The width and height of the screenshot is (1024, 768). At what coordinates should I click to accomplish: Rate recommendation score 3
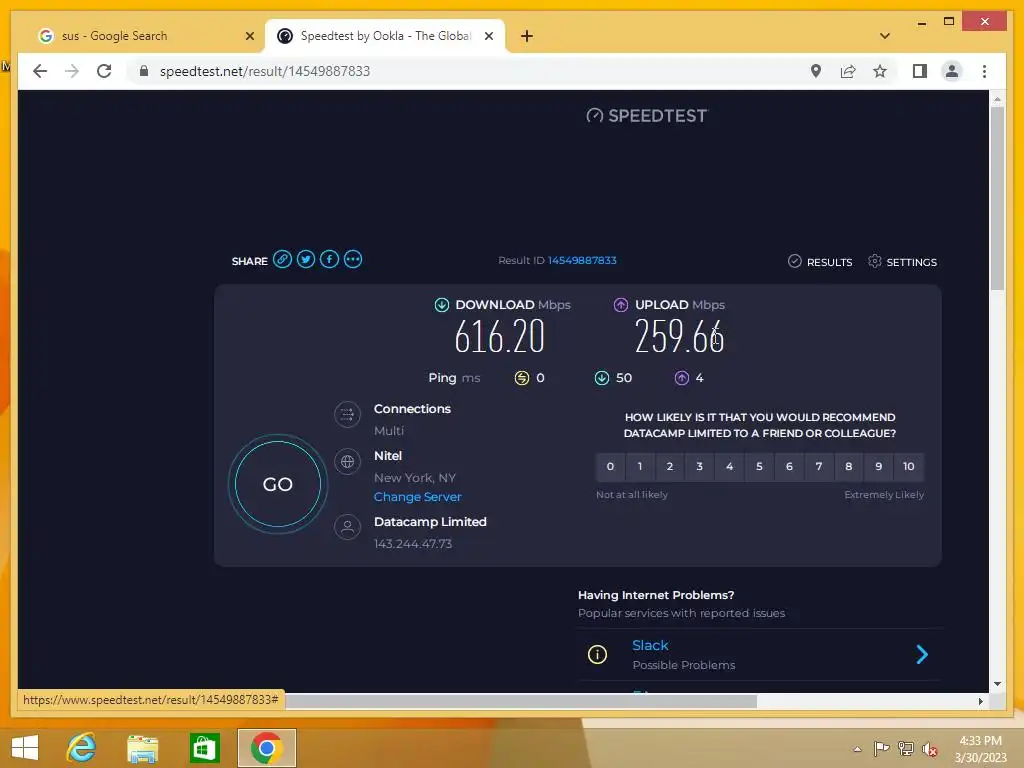click(699, 466)
